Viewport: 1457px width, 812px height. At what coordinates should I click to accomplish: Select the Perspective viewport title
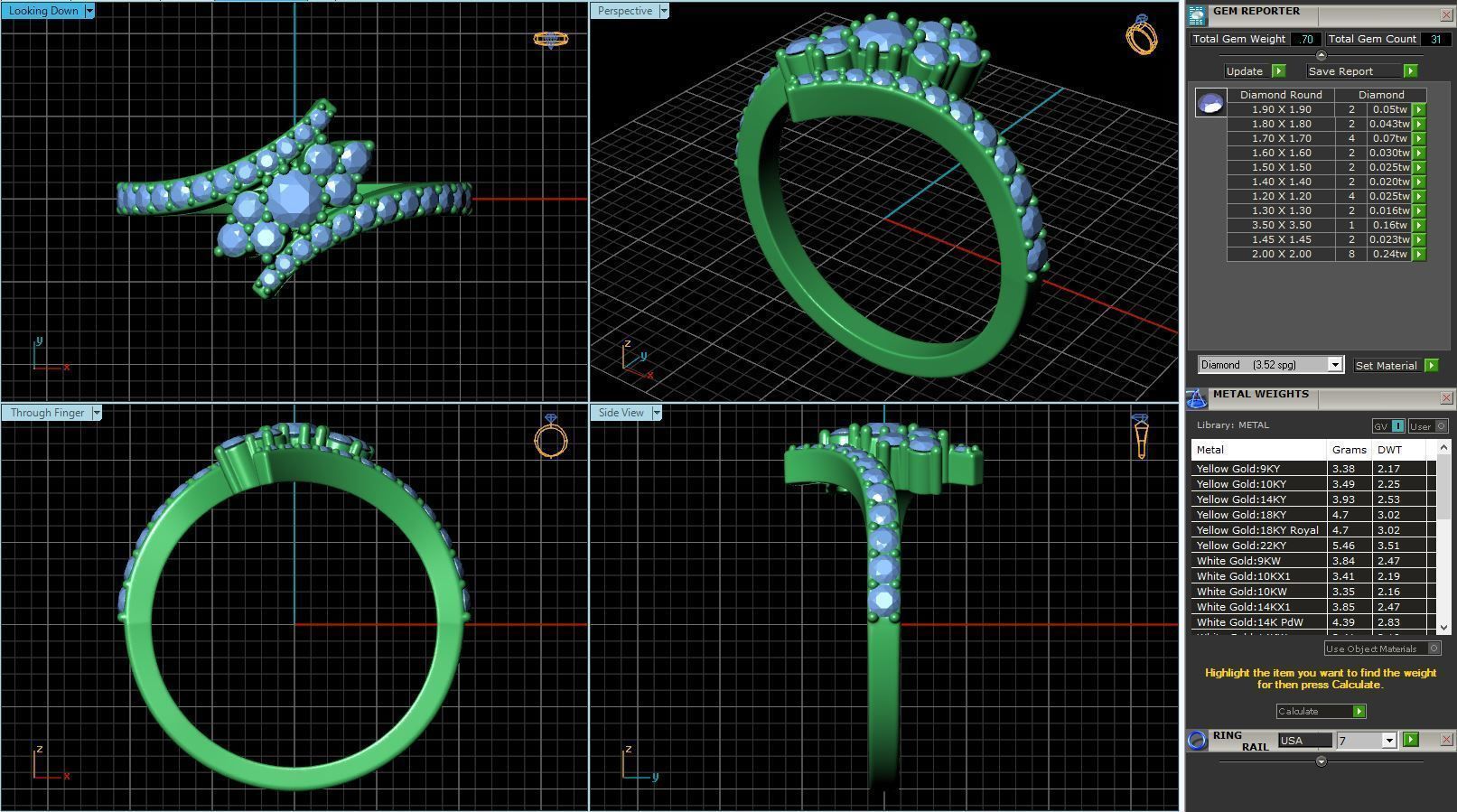[625, 11]
